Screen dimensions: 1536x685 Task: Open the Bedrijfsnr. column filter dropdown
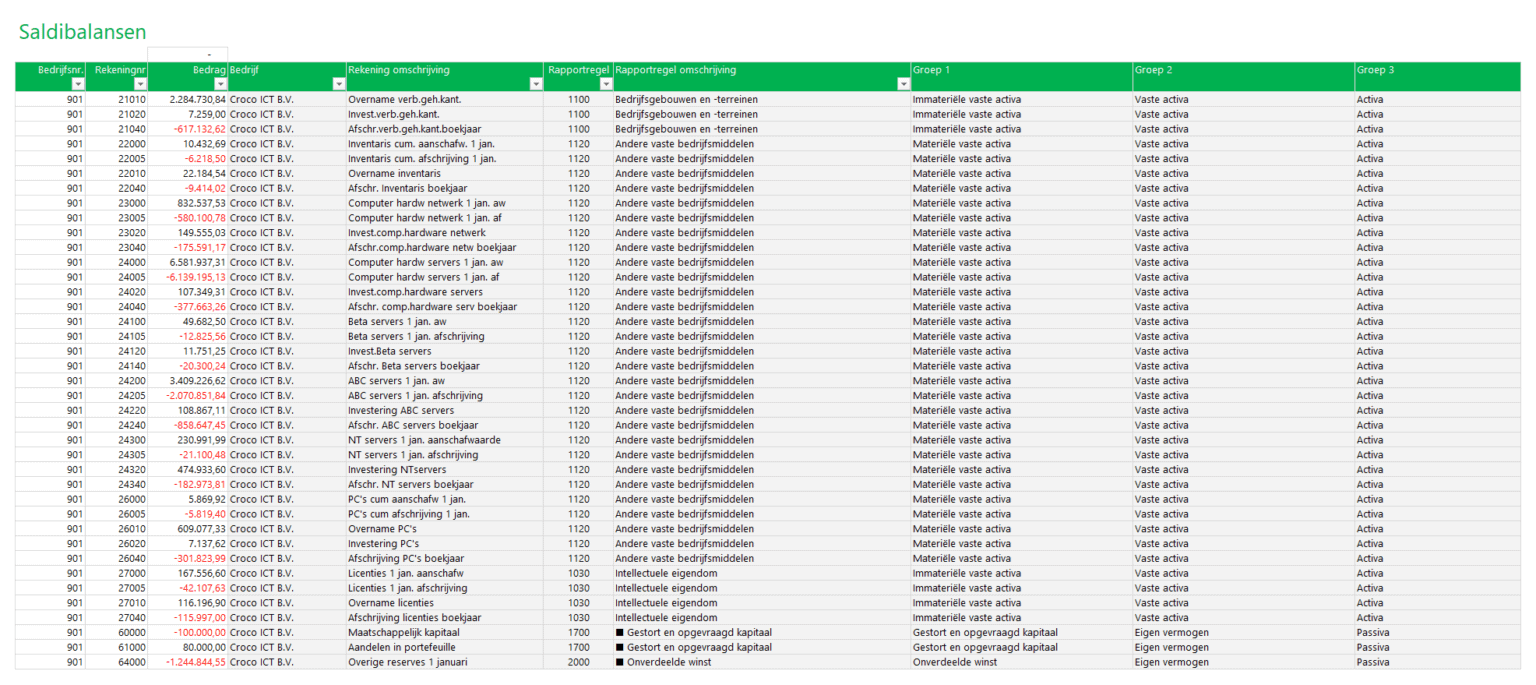pos(79,84)
